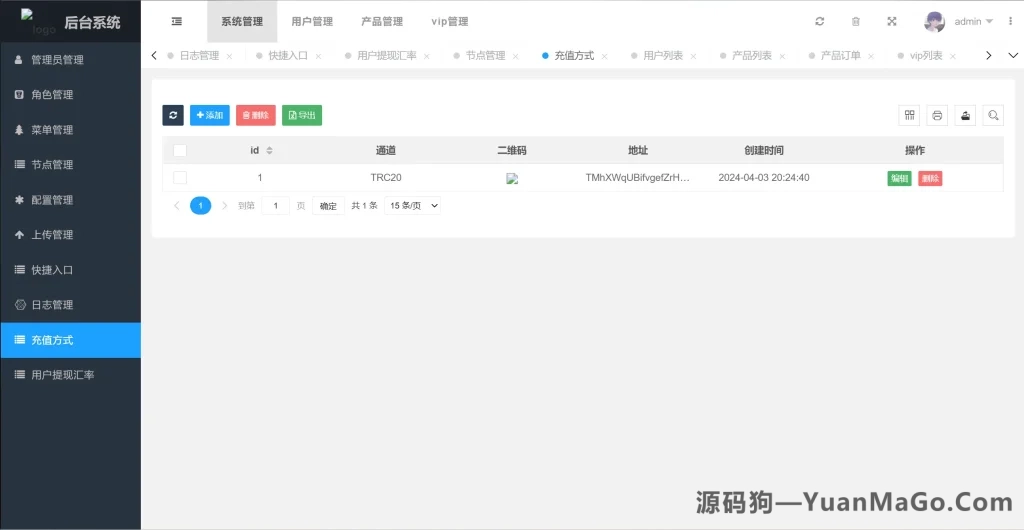Click the table export icon beside print
1024x530 pixels.
[x=965, y=116]
